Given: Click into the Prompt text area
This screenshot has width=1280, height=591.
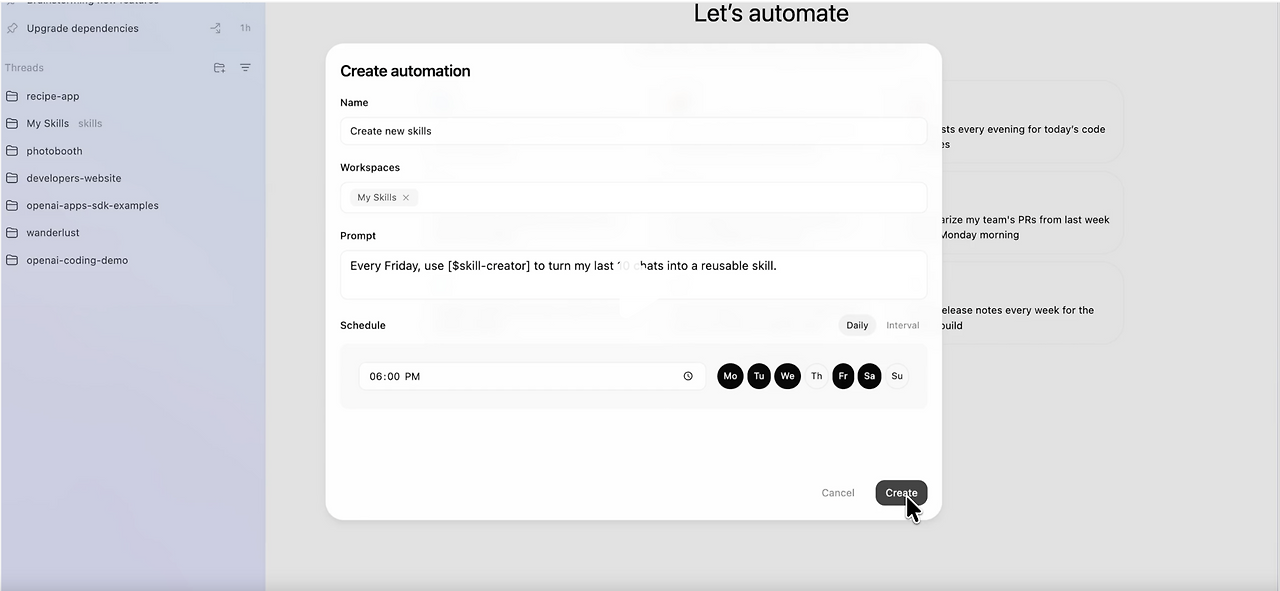Looking at the screenshot, I should tap(633, 275).
